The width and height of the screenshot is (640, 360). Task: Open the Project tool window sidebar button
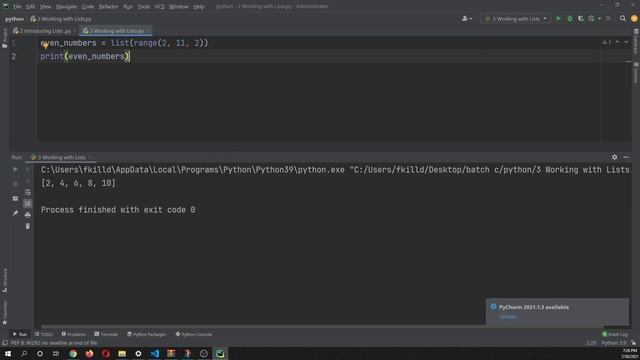(4, 38)
